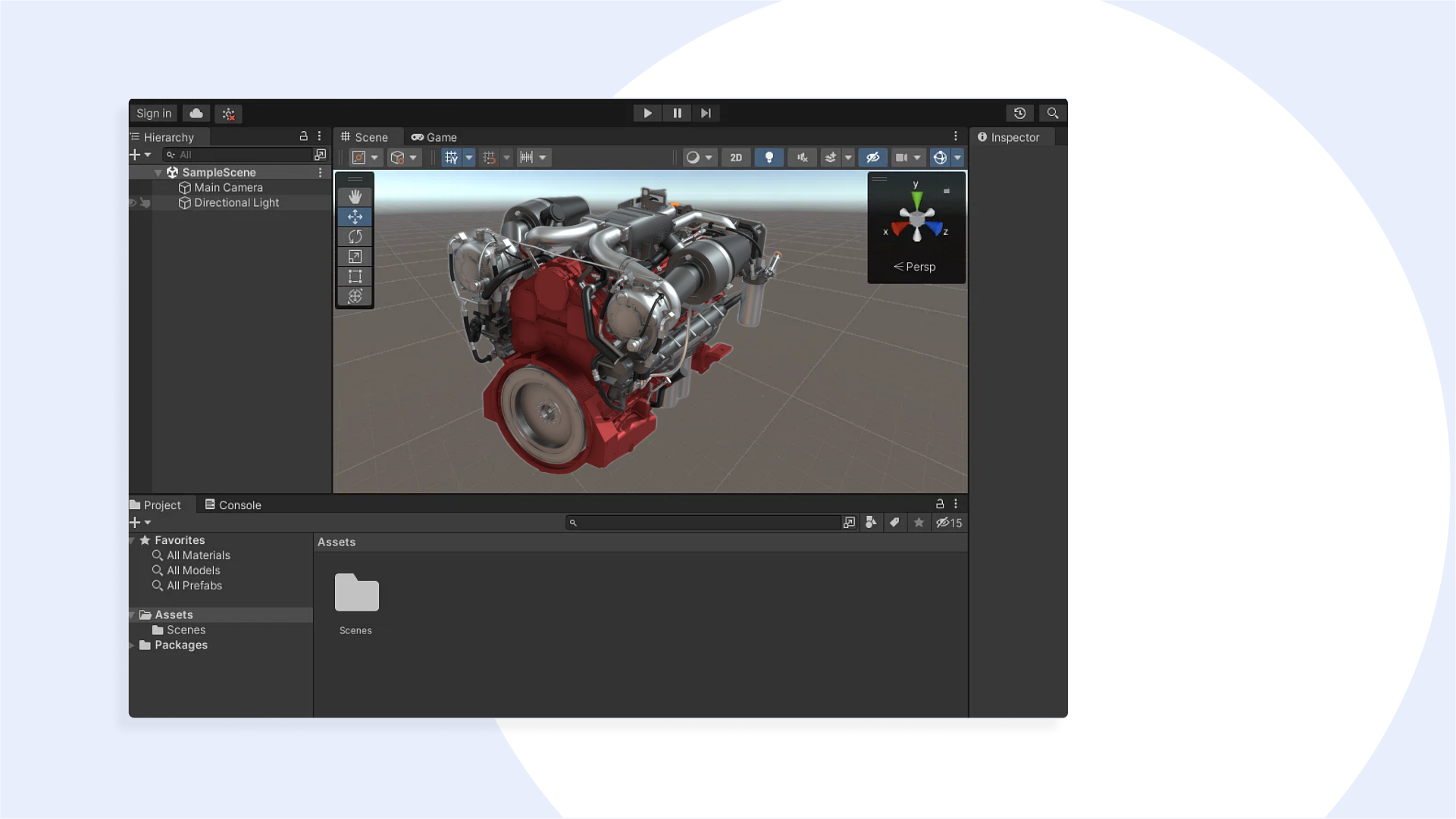The width and height of the screenshot is (1456, 819).
Task: Toggle scene lighting lightbulb
Action: coord(769,158)
